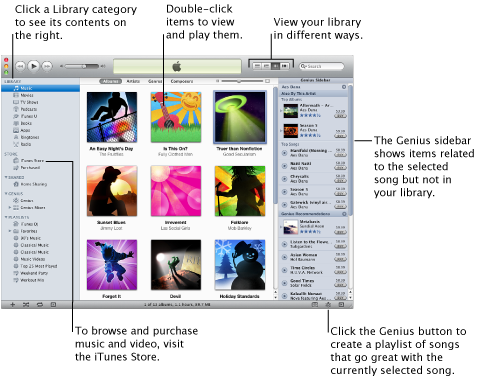
Task: Skip to the next track
Action: [47, 66]
